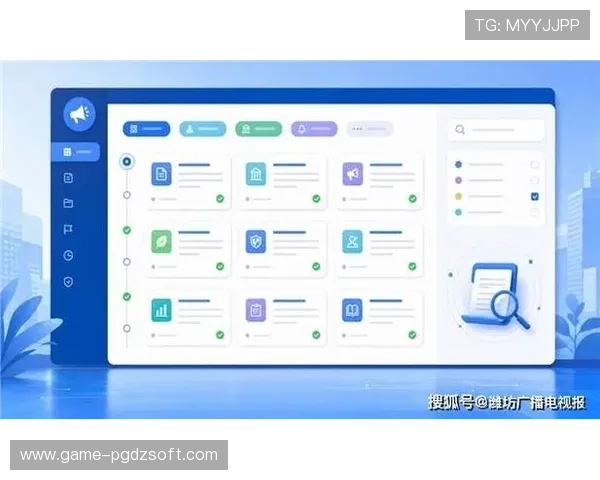The height and width of the screenshot is (480, 600).
Task: Select empty timeline circle beside document card
Action: click(x=127, y=195)
